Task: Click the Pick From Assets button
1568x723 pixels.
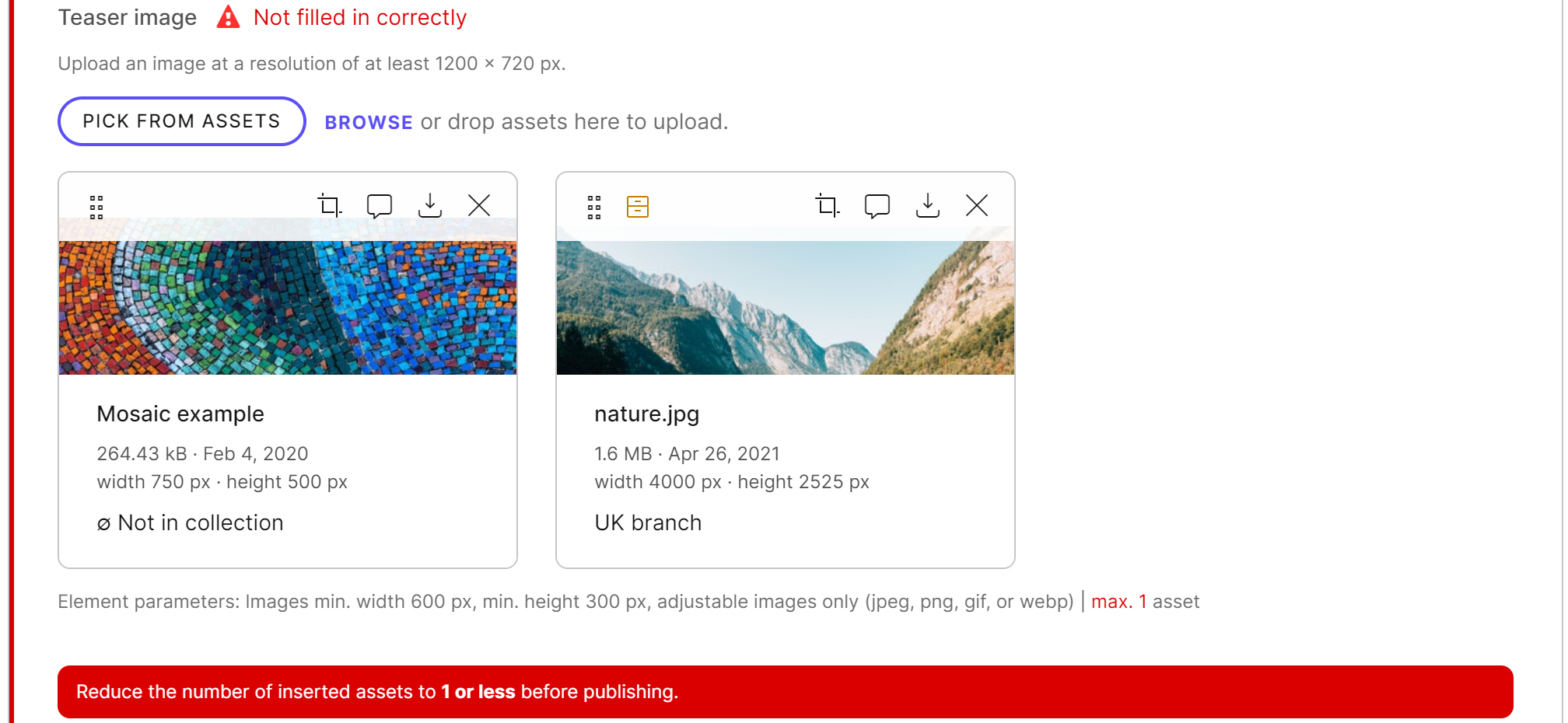Action: [x=182, y=121]
